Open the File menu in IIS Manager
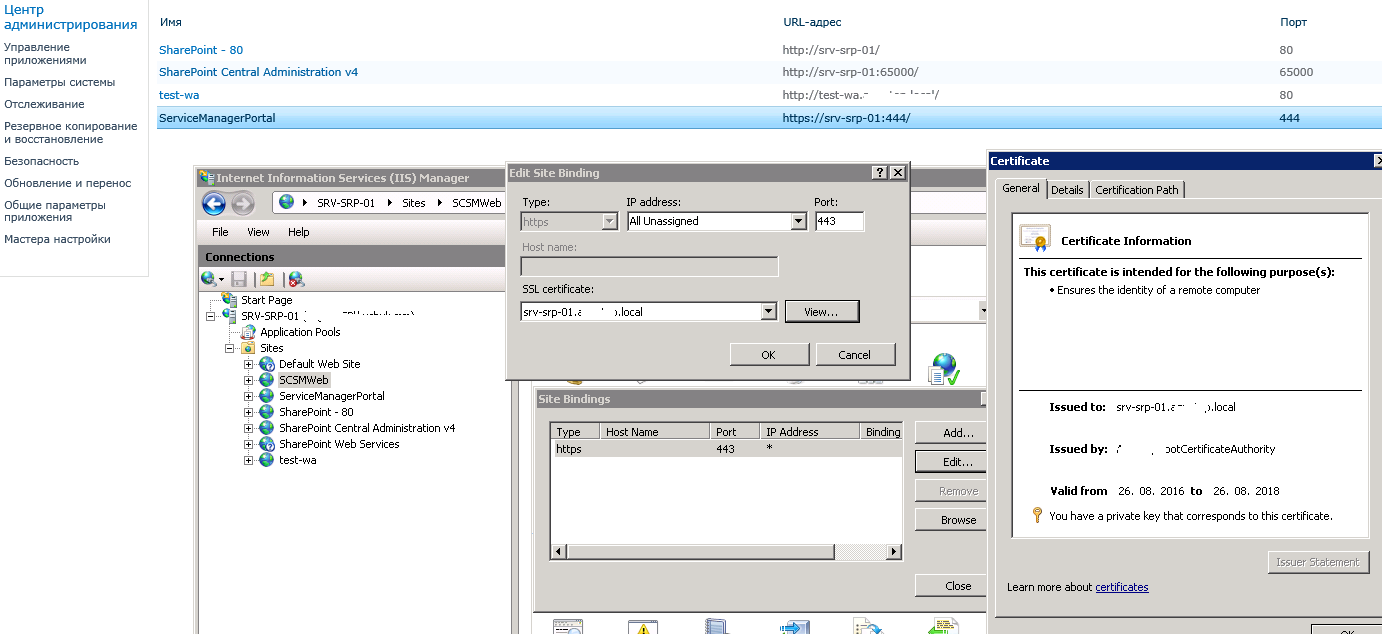Screen dimensions: 1382x634 [x=220, y=232]
